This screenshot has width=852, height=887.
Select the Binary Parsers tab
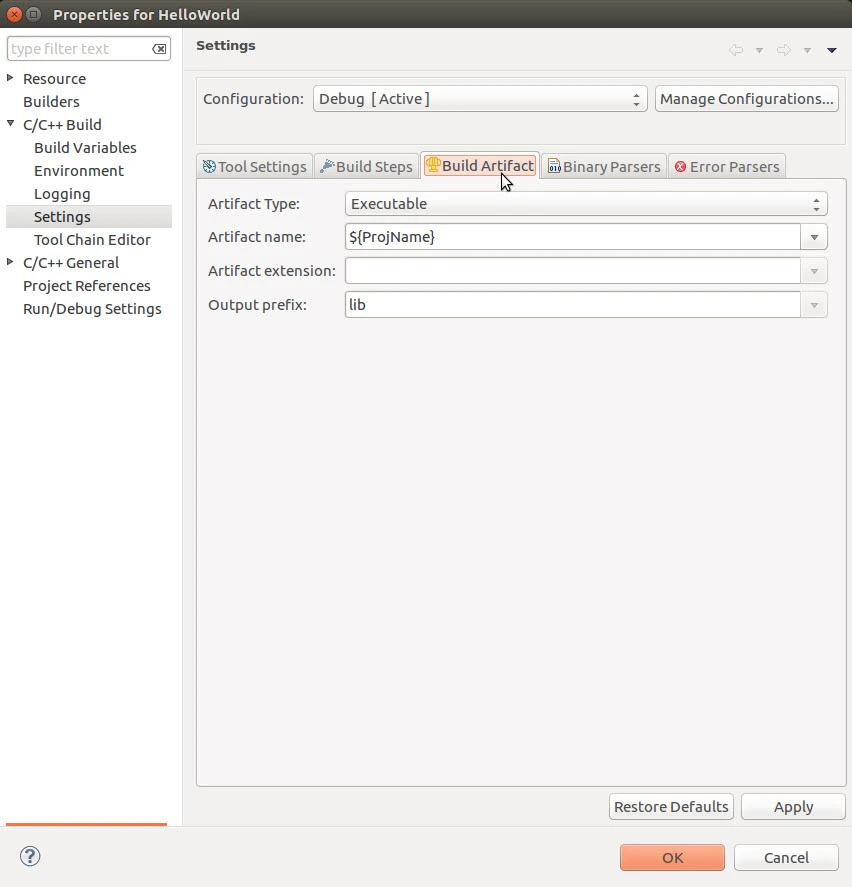click(603, 166)
